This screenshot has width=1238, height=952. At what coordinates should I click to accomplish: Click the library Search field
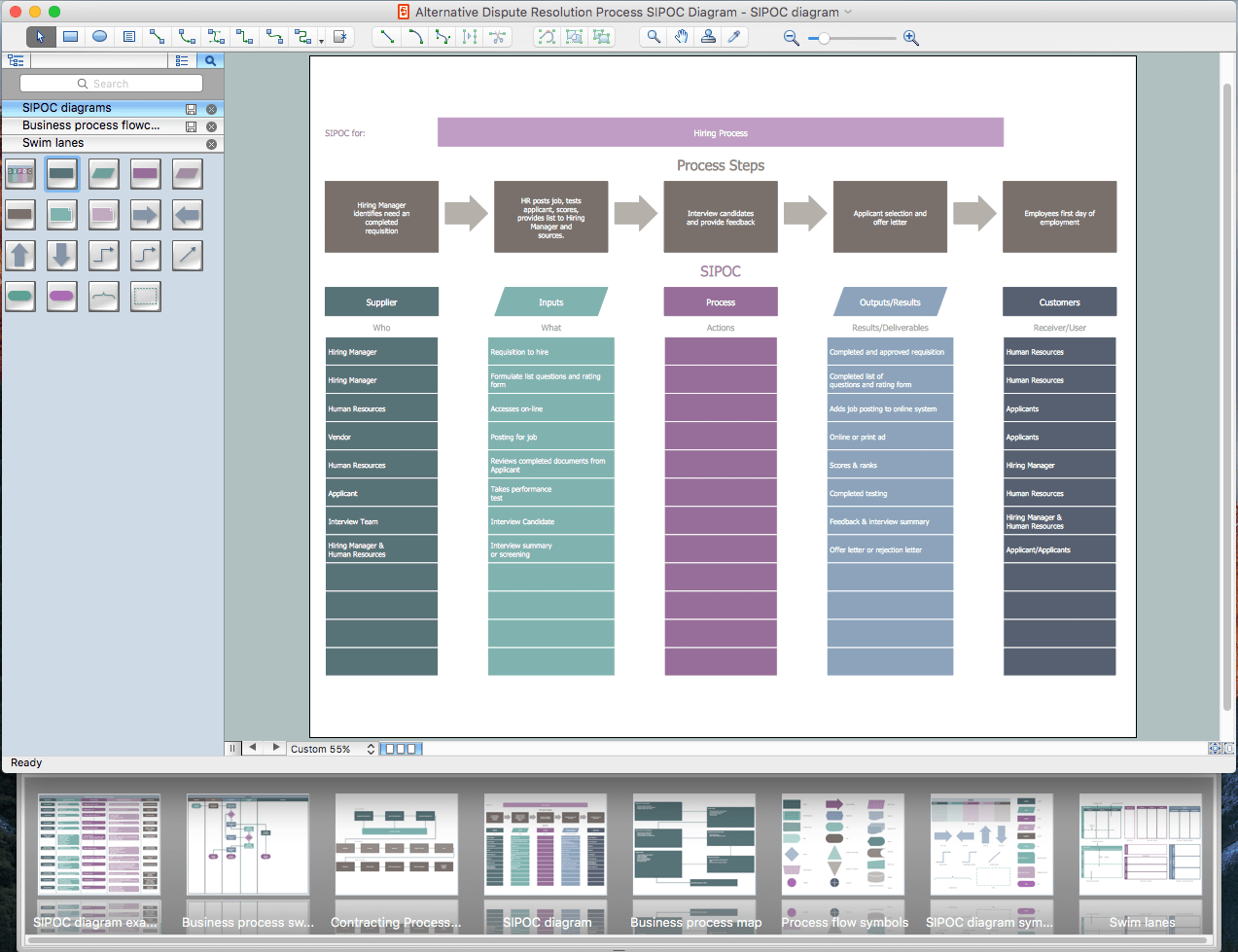pos(111,84)
